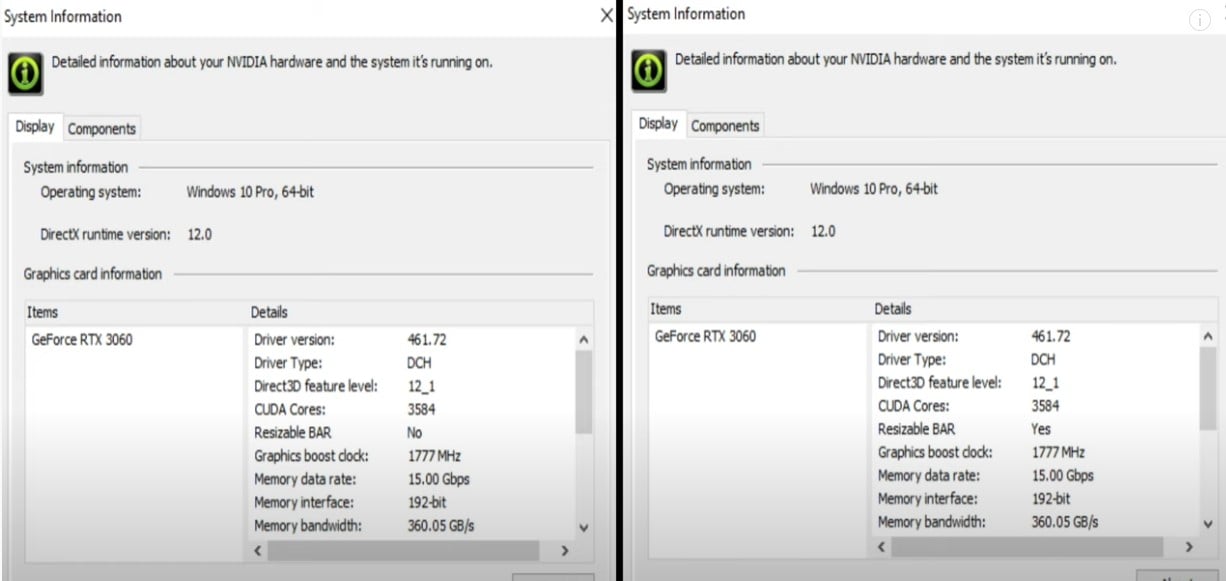Click left arrow of left window horizontal scrollbar
1226x581 pixels.
coord(258,551)
